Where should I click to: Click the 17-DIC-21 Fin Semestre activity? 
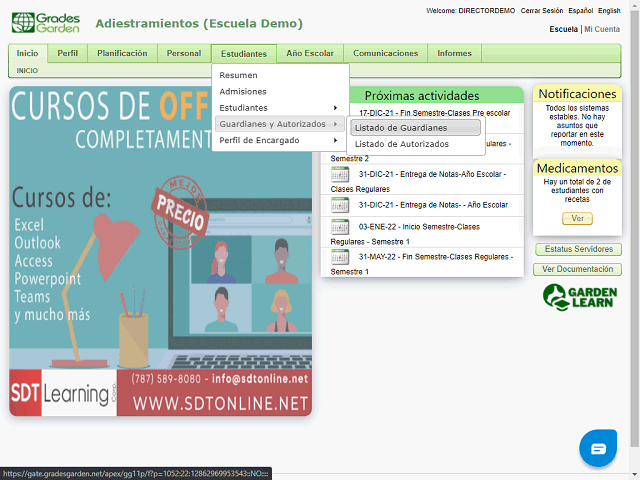tap(435, 113)
